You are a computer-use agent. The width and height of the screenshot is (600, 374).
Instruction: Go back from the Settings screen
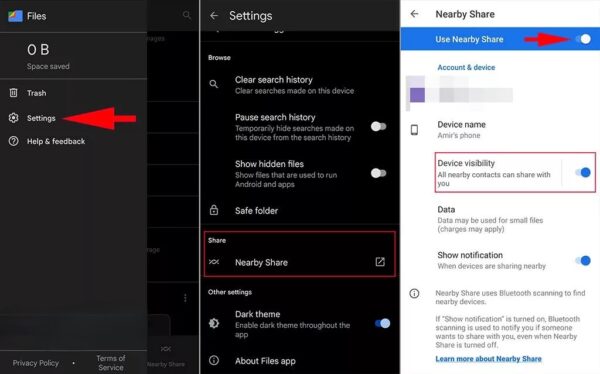coord(214,16)
